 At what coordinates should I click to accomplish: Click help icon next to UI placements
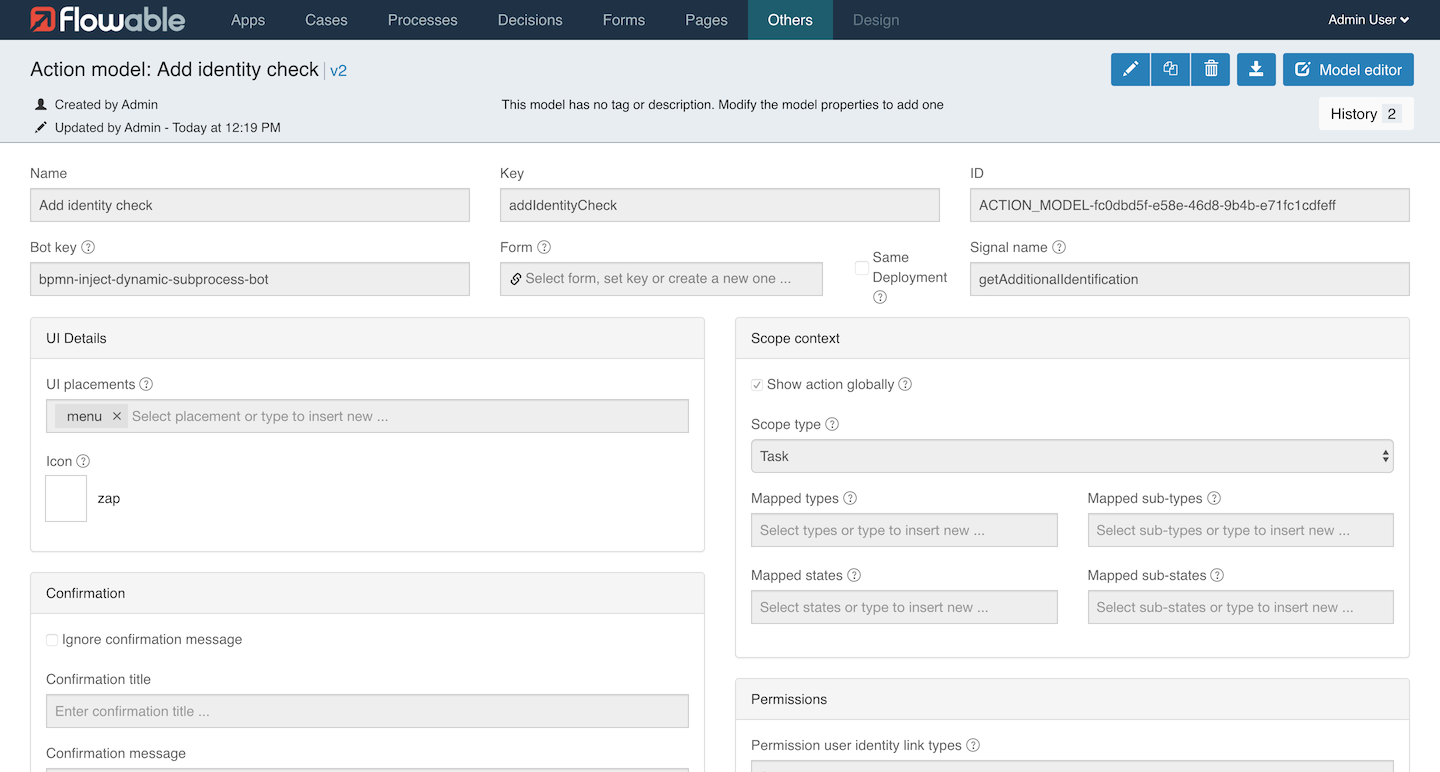tap(146, 384)
